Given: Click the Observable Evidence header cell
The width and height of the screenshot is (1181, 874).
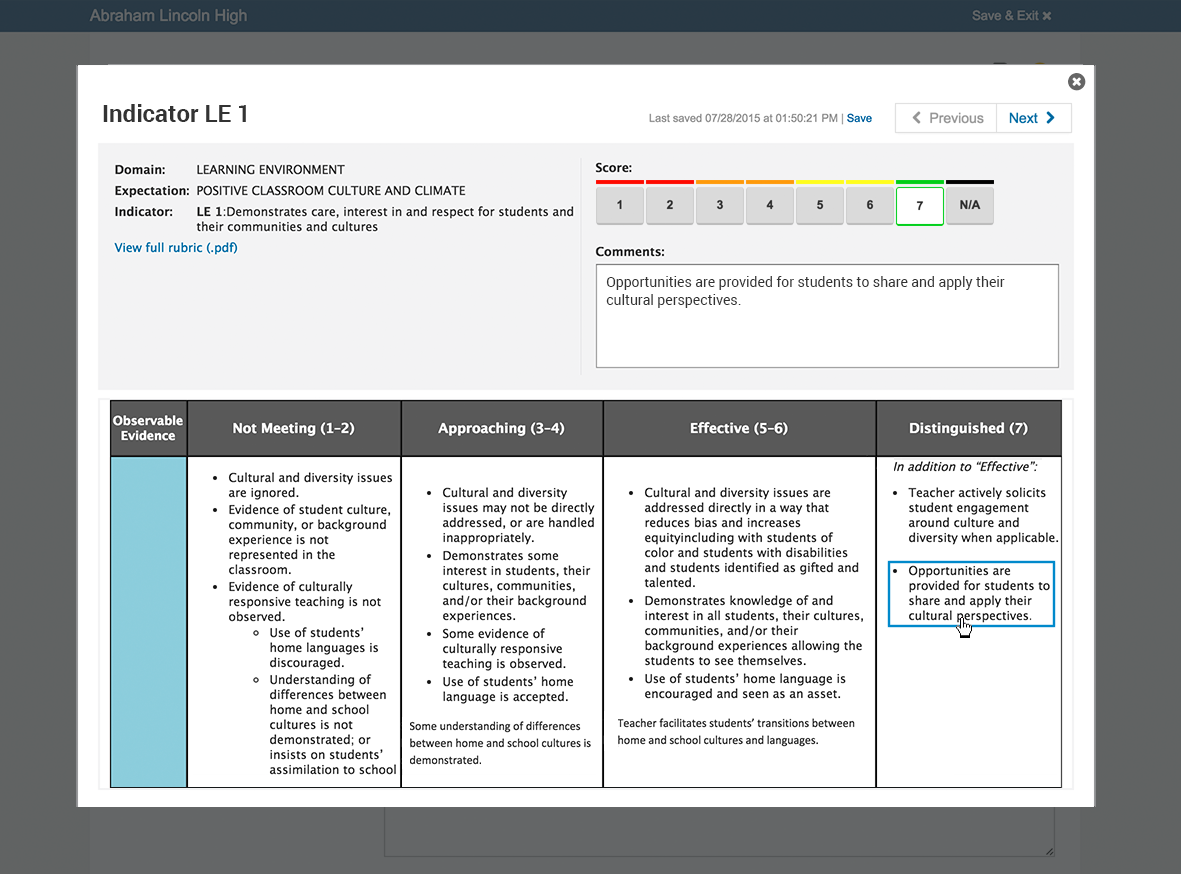Looking at the screenshot, I should 148,428.
